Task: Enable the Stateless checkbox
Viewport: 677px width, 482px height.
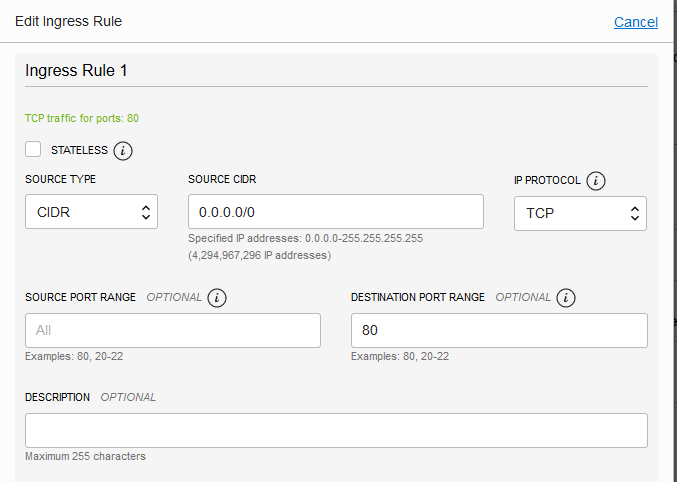Action: coord(33,150)
